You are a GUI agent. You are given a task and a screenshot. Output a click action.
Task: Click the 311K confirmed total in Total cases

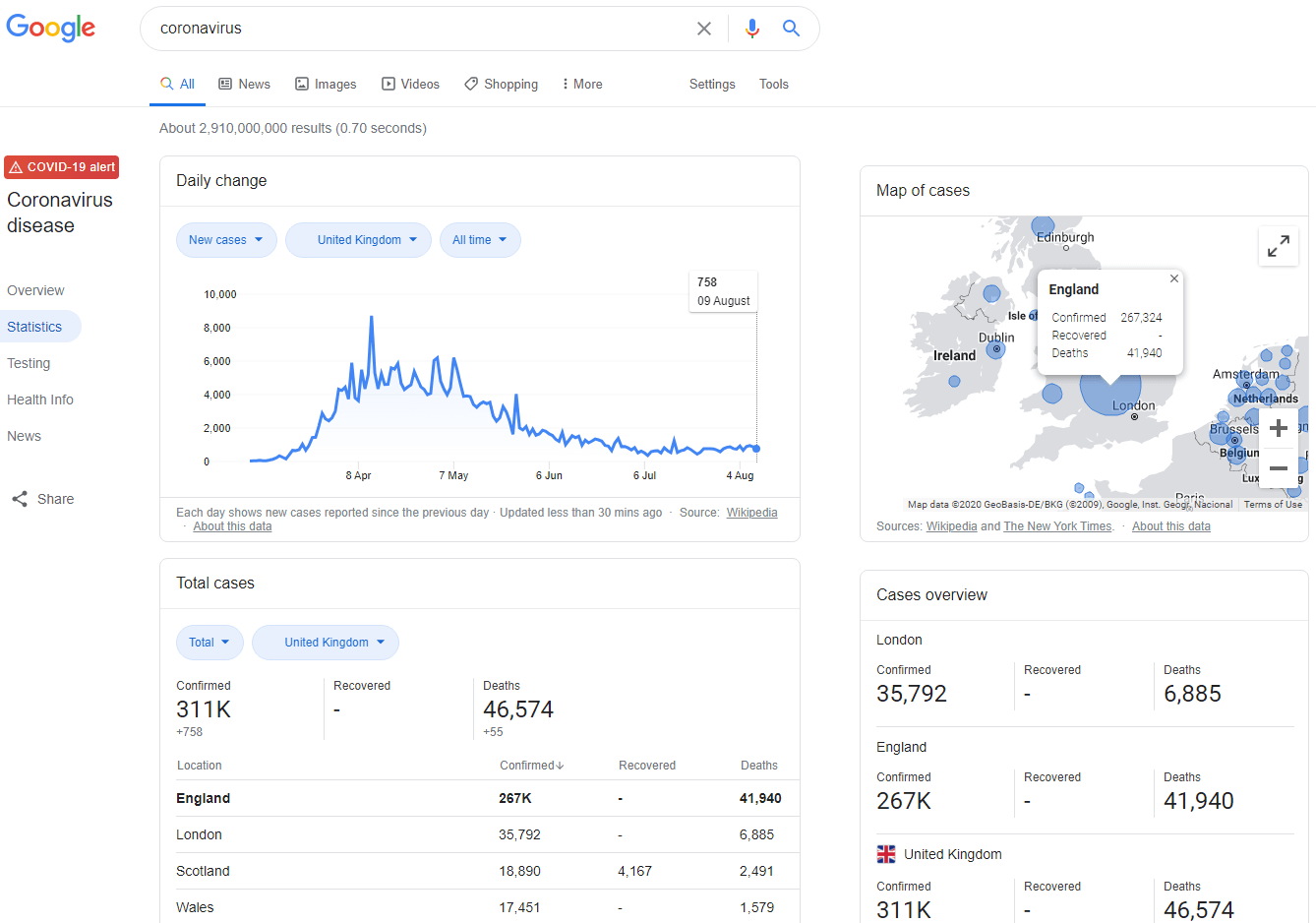point(204,709)
